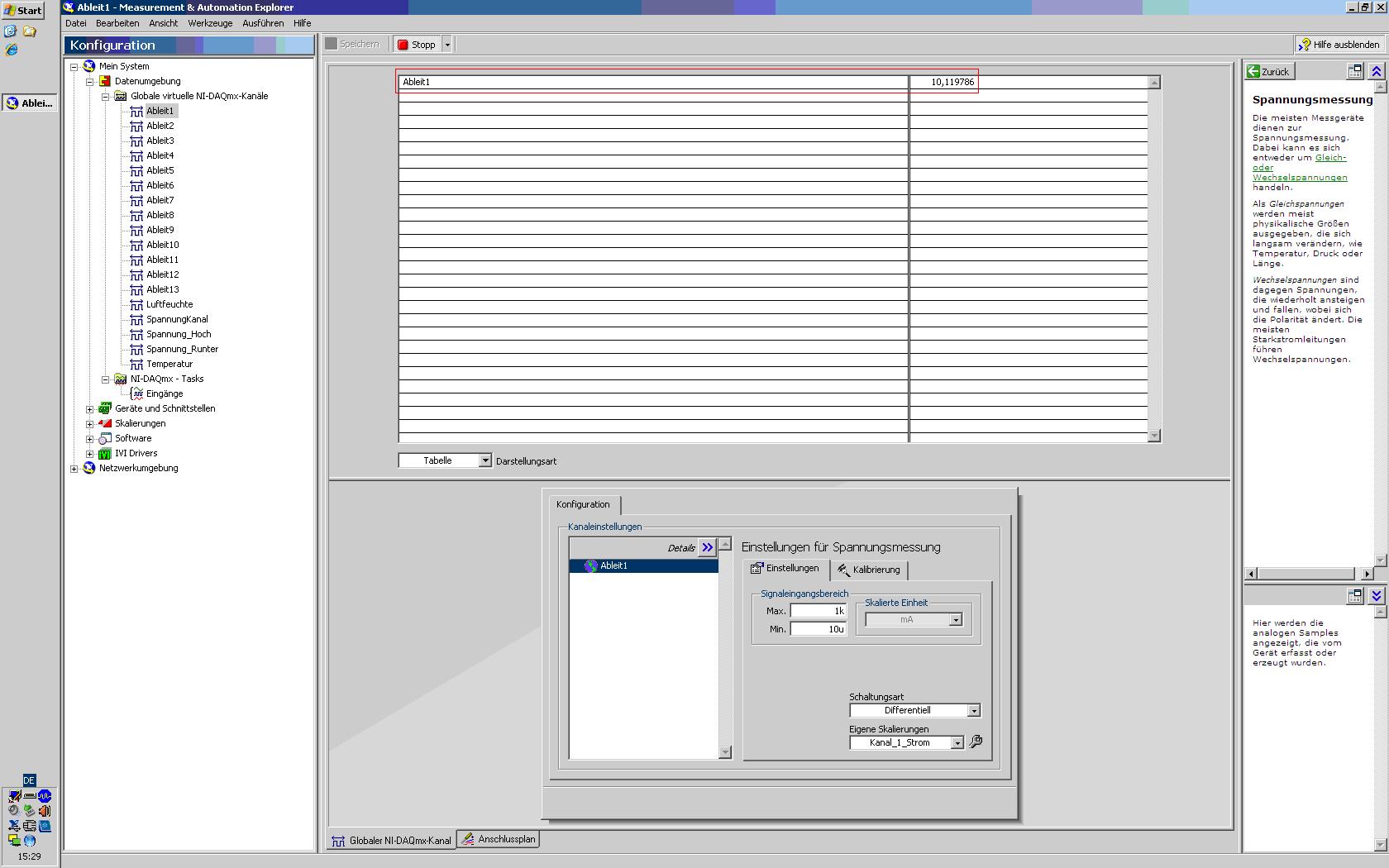Click the Eingänge task icon
Image resolution: width=1389 pixels, height=868 pixels.
pos(137,393)
